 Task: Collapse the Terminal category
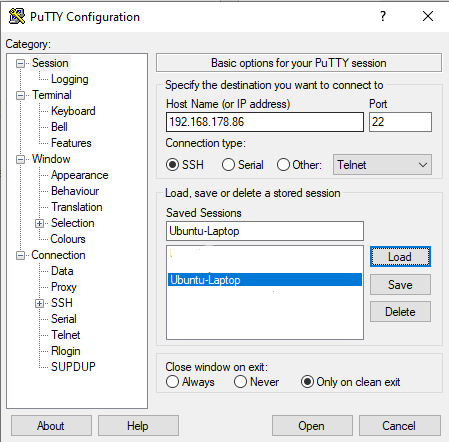20,96
